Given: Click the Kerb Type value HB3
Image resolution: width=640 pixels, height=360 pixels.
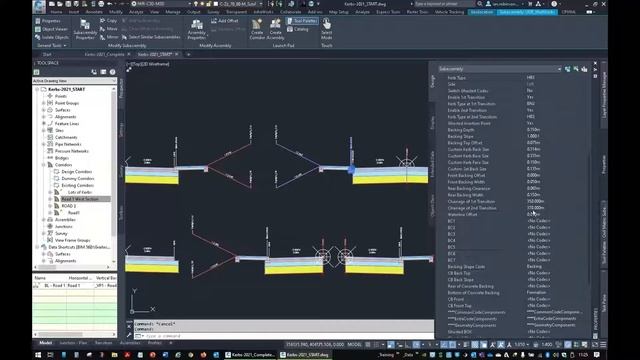Looking at the screenshot, I should [531, 78].
